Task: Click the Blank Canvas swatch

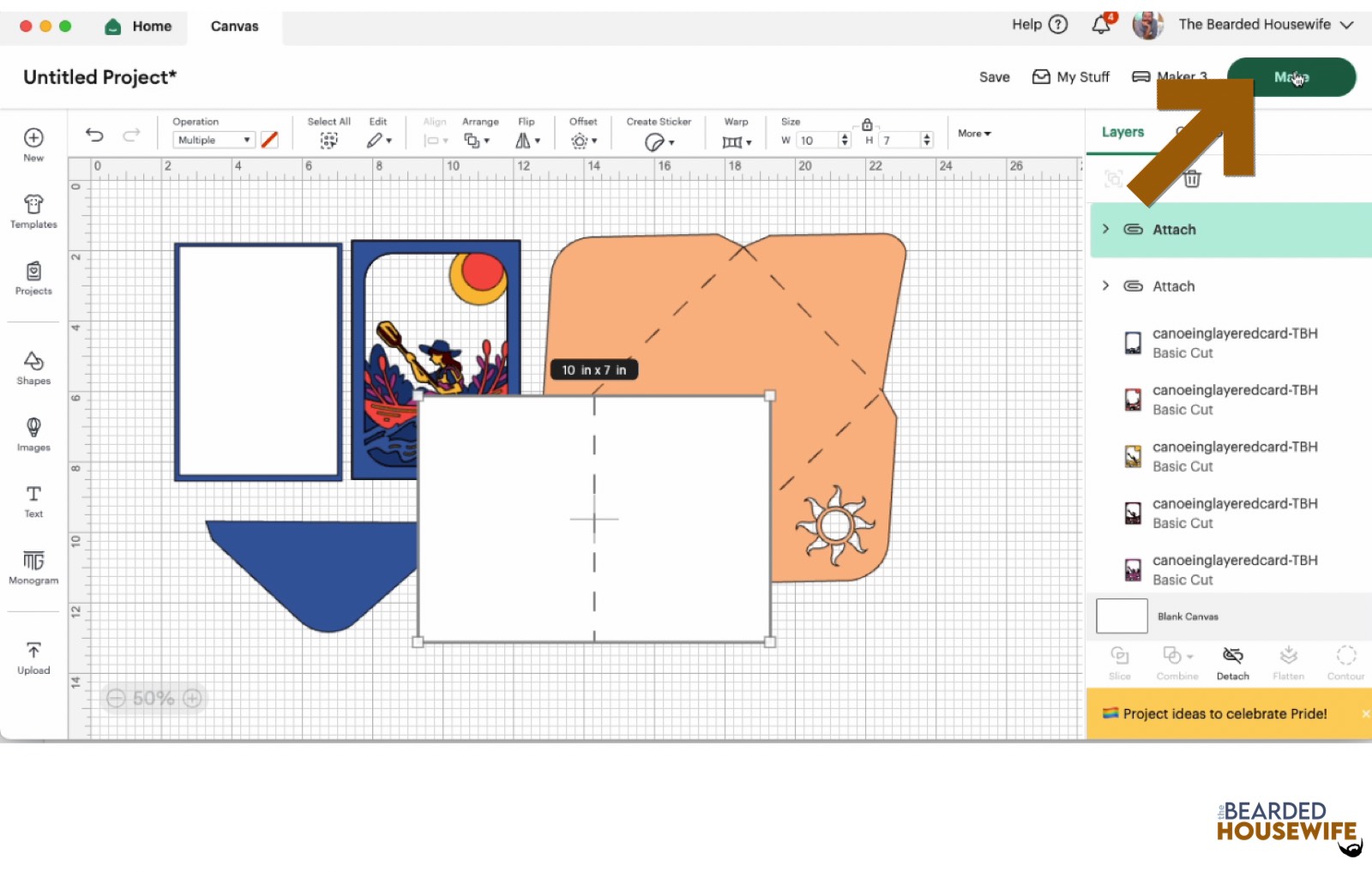Action: (1122, 616)
